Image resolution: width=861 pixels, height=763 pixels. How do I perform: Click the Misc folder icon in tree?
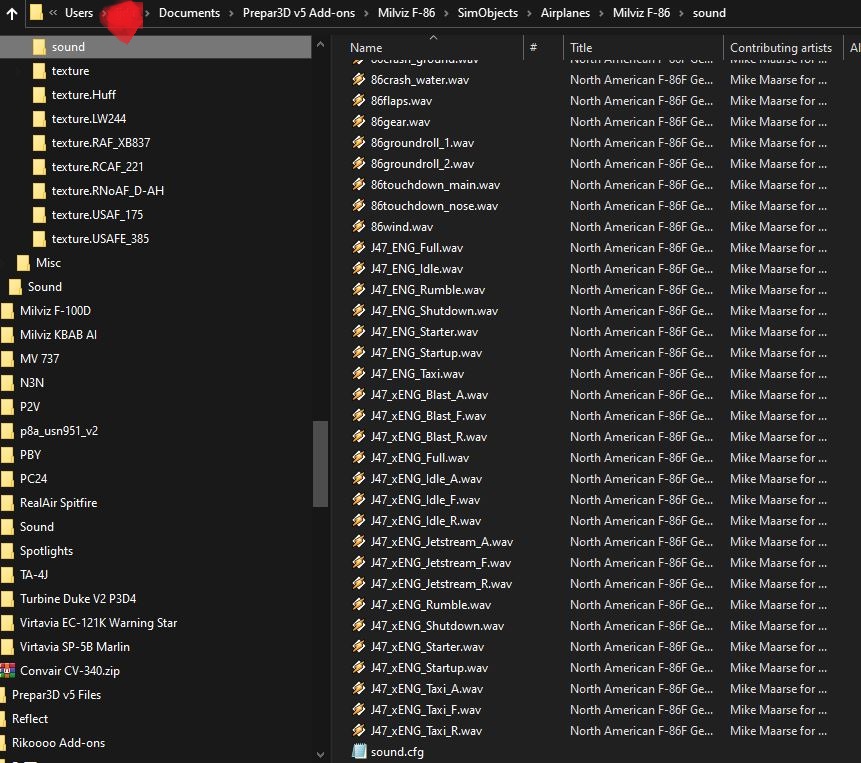point(23,262)
